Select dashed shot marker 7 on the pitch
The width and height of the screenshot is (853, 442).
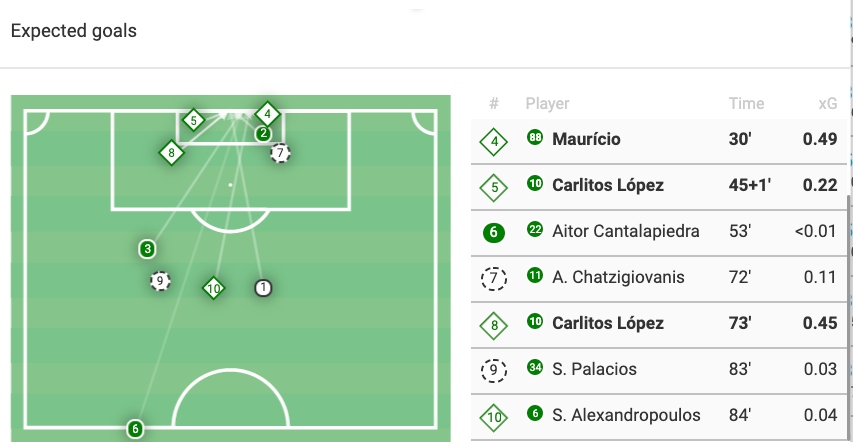(280, 153)
